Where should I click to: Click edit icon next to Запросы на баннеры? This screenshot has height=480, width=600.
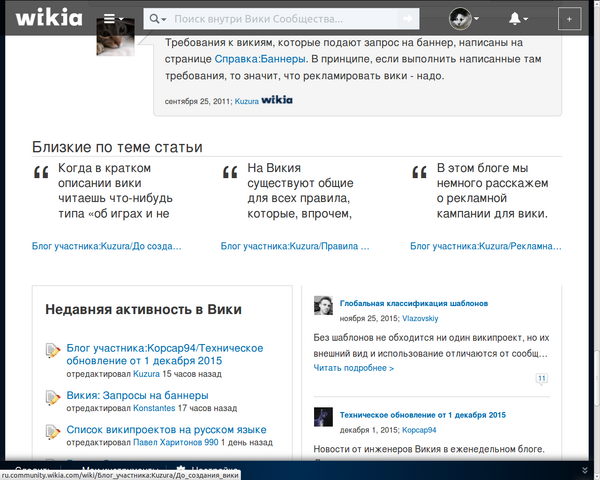[x=53, y=398]
